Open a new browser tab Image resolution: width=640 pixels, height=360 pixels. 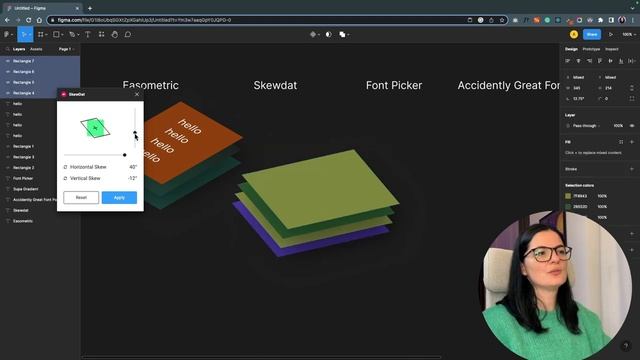[90, 8]
